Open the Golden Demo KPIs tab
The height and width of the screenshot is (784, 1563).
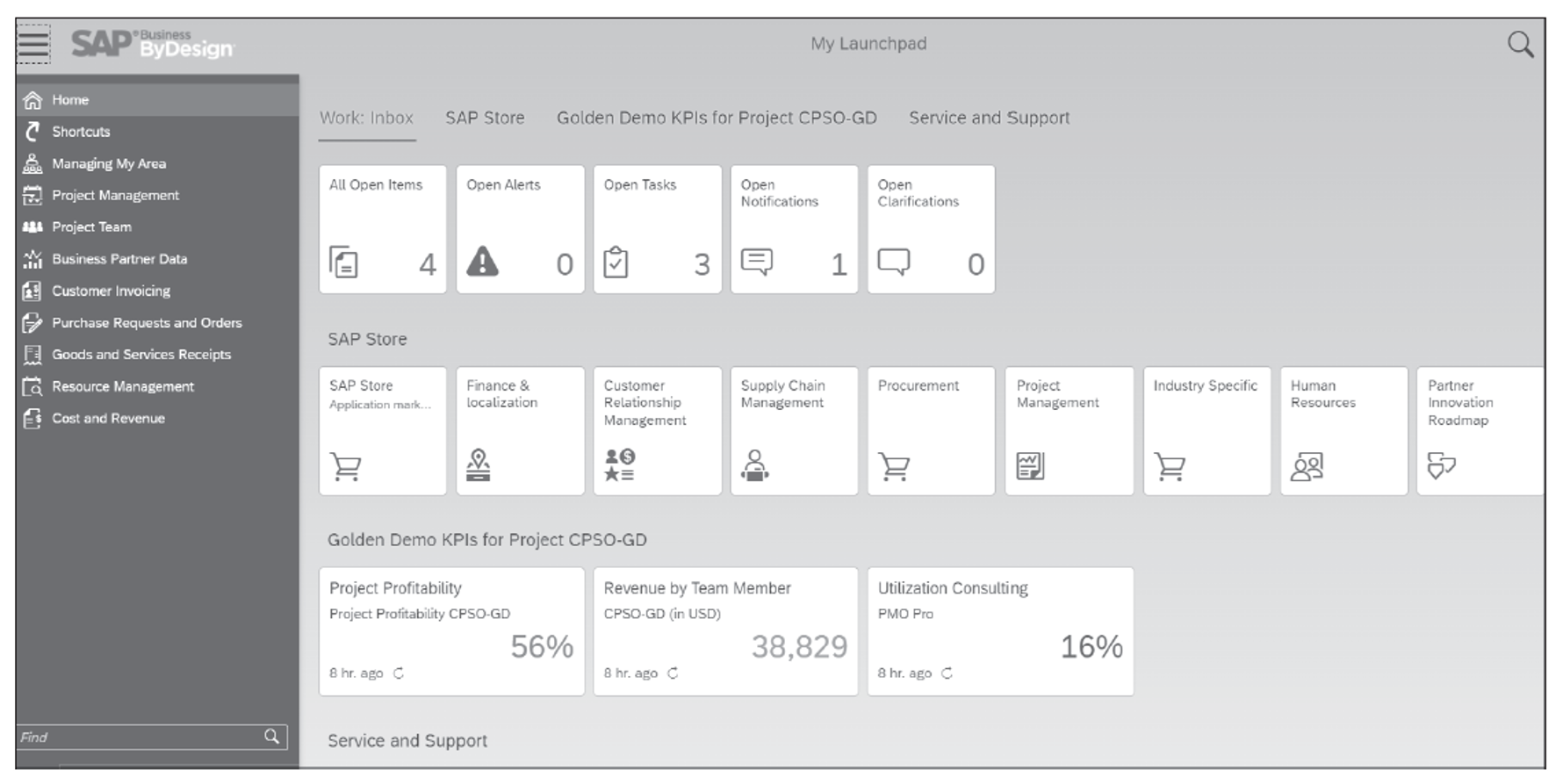pyautogui.click(x=717, y=118)
